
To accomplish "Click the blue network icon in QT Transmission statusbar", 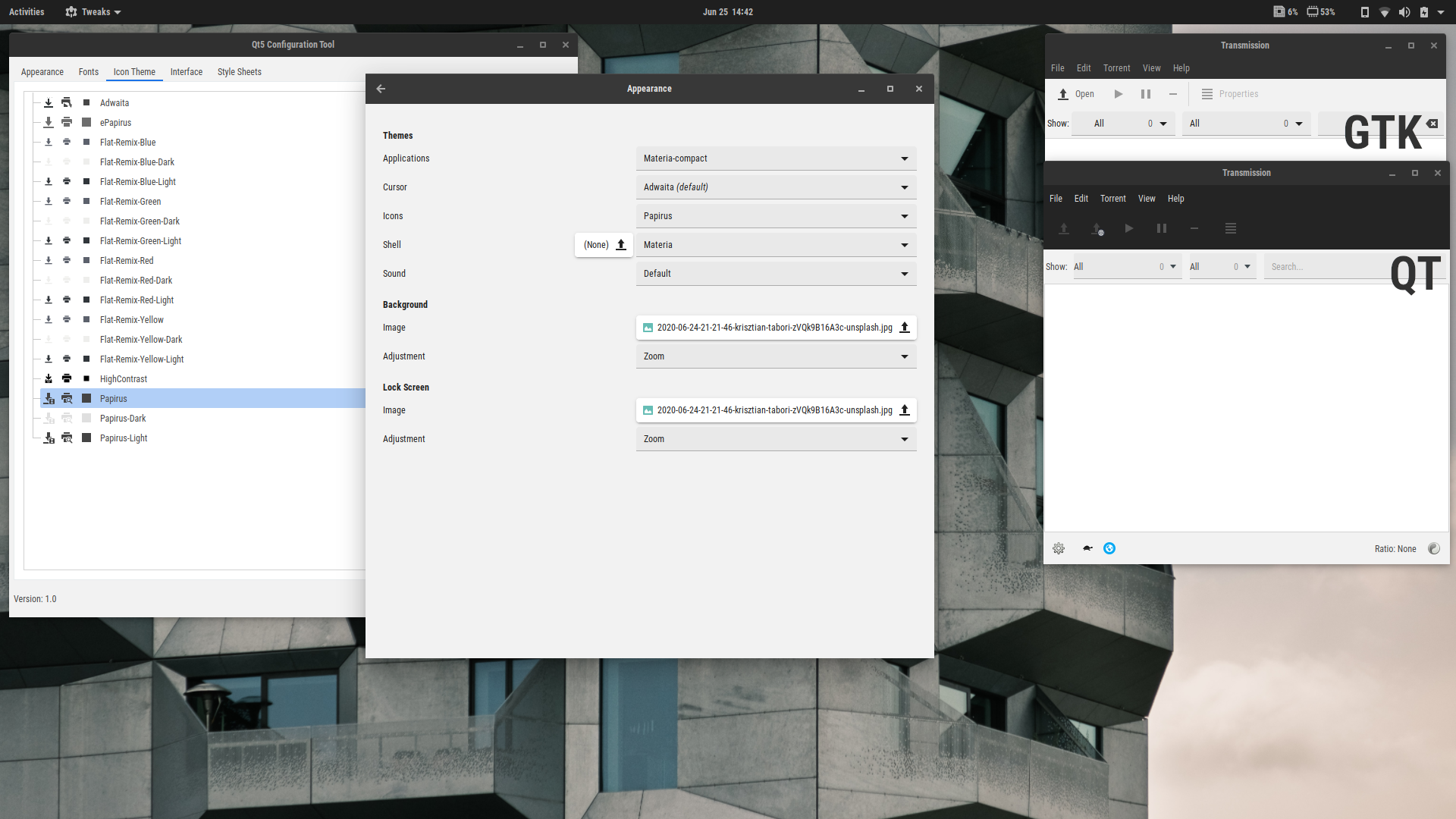I will (1109, 548).
